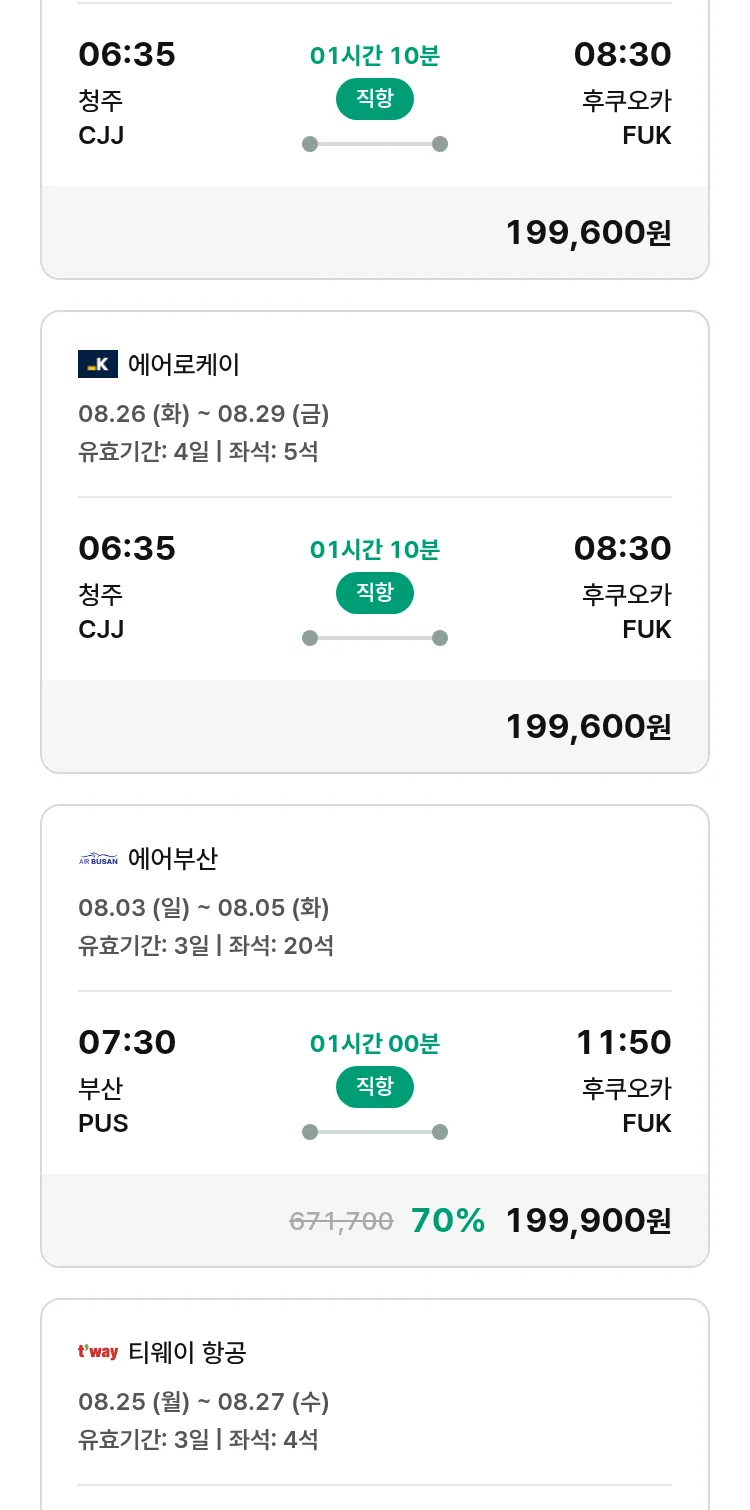Screen dimensions: 750x1510
Task: Click the Air Busan airline logo
Action: click(x=98, y=858)
